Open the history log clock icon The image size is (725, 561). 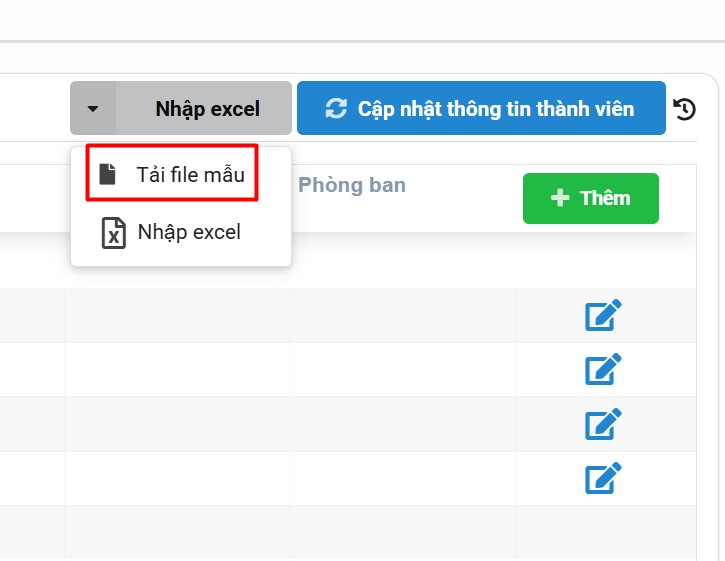pos(685,109)
